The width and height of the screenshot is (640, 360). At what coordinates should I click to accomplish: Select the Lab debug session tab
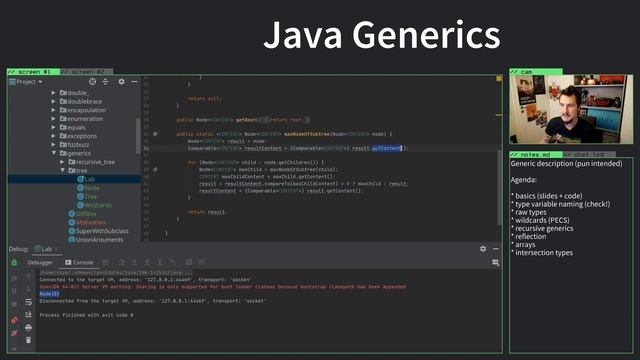(x=46, y=249)
